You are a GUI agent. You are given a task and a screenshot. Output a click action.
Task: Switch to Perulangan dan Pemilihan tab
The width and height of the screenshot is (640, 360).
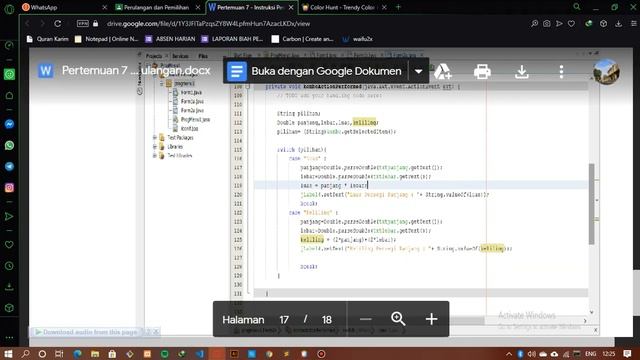(157, 7)
